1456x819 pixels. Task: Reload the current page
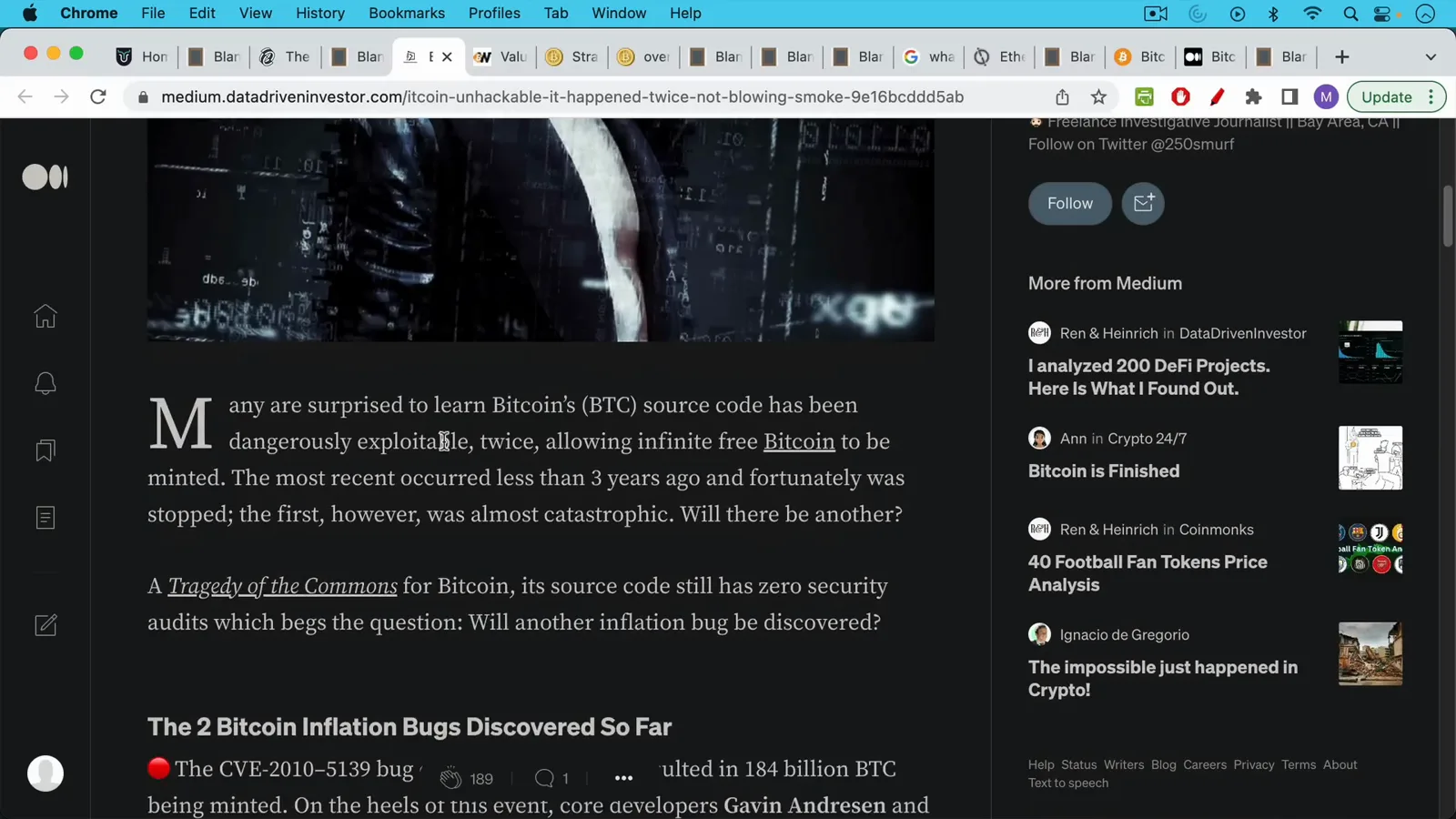pos(98,96)
